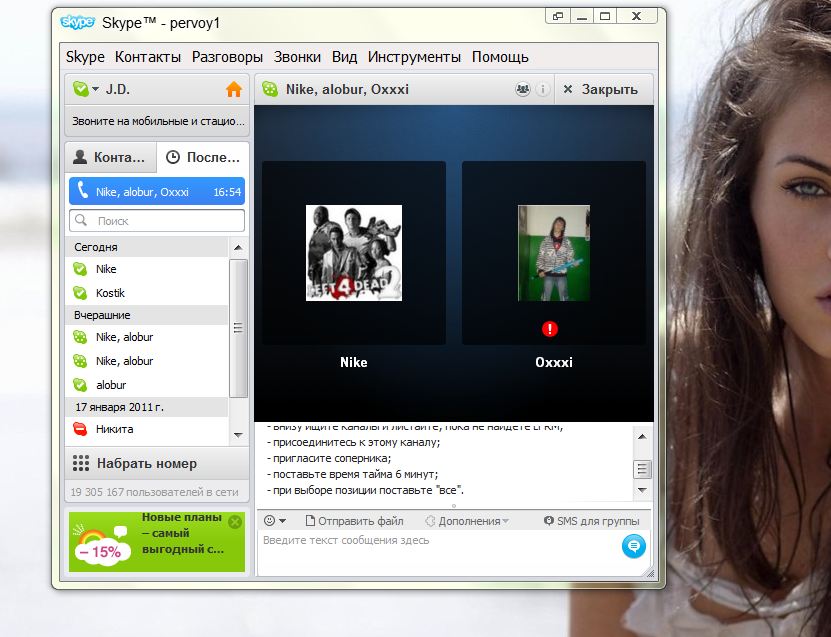Click the resize grip at window corner
The height and width of the screenshot is (637, 831).
[x=651, y=573]
